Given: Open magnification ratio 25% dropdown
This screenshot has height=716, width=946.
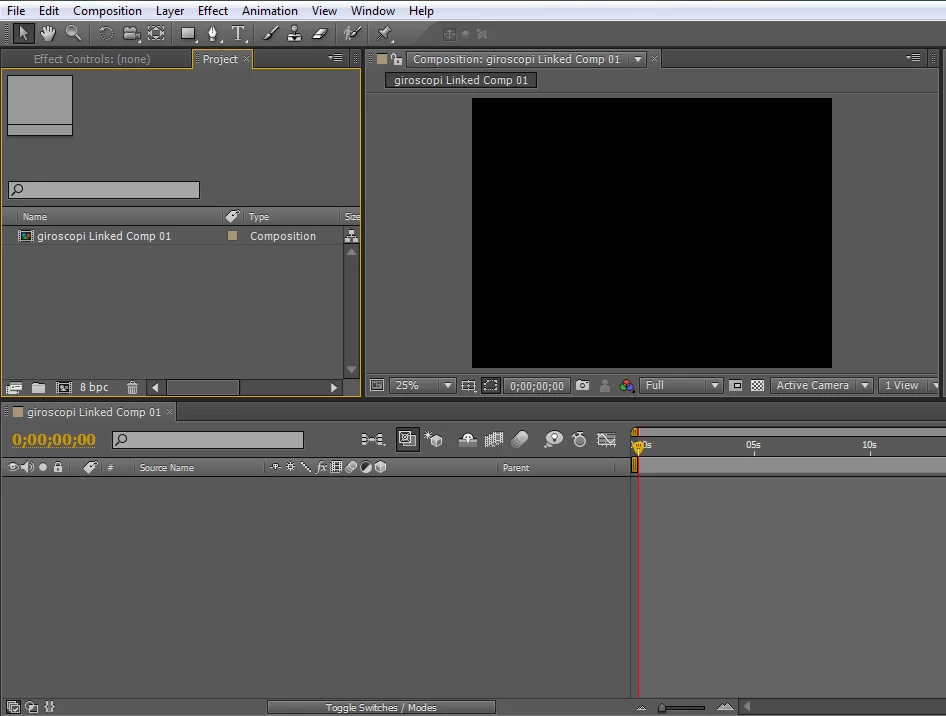Looking at the screenshot, I should (x=422, y=385).
